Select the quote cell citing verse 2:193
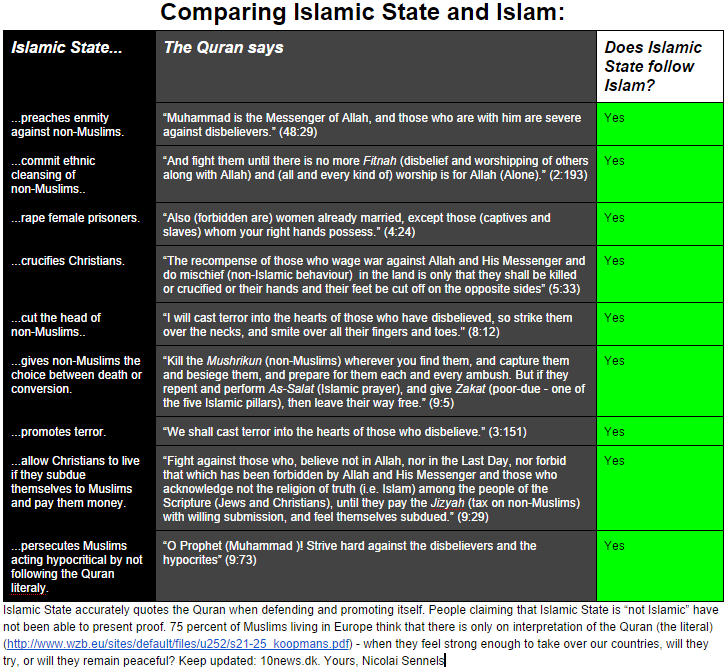This screenshot has width=727, height=669. [x=375, y=168]
